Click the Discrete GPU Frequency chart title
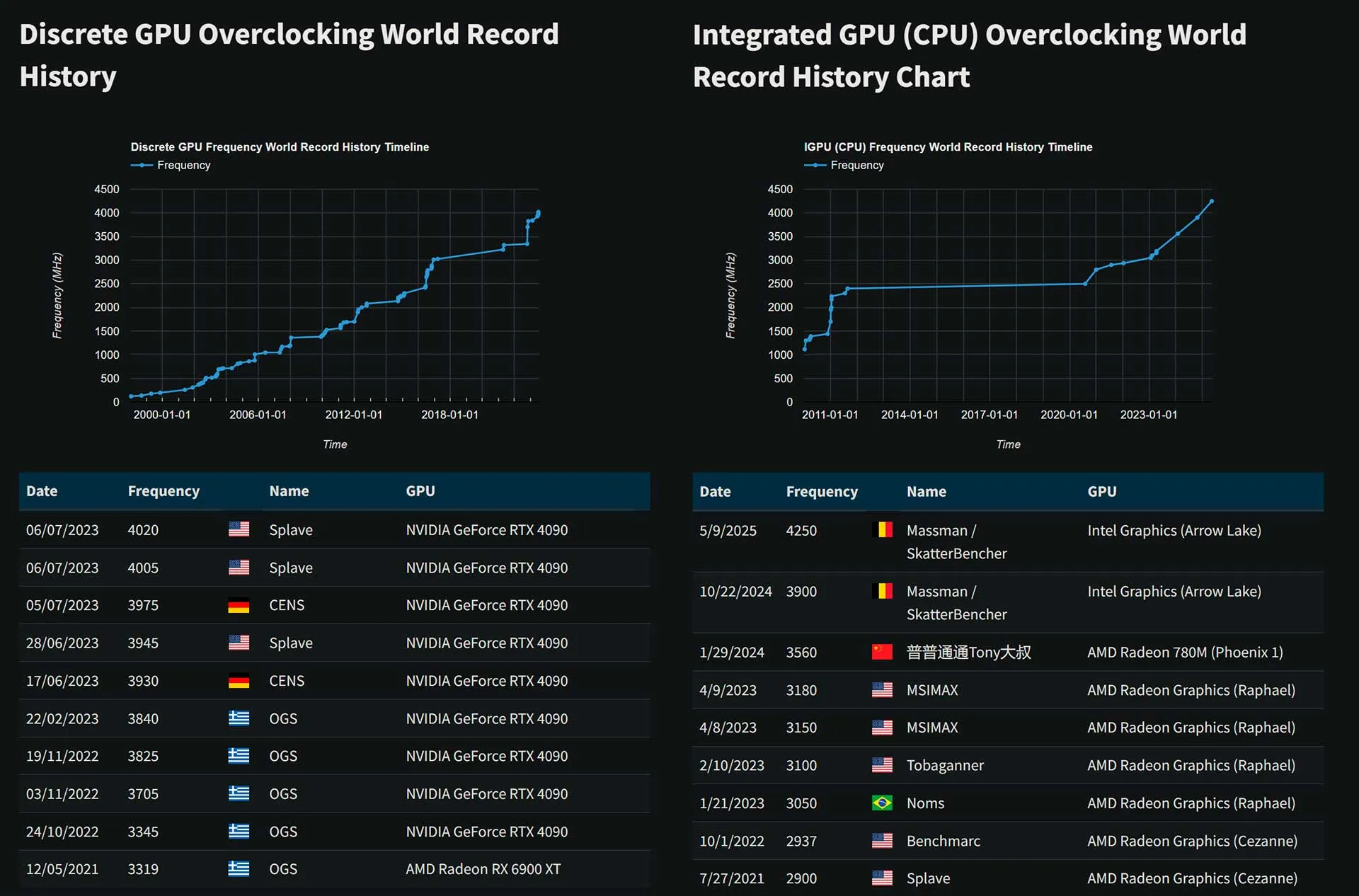1359x896 pixels. 280,147
